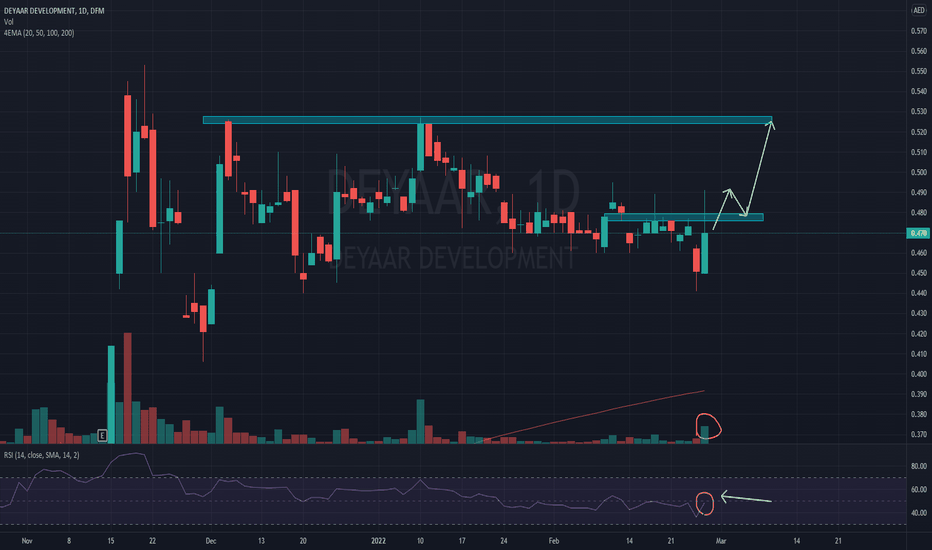Click the 22 date label on time axis
The image size is (932, 550).
point(153,541)
